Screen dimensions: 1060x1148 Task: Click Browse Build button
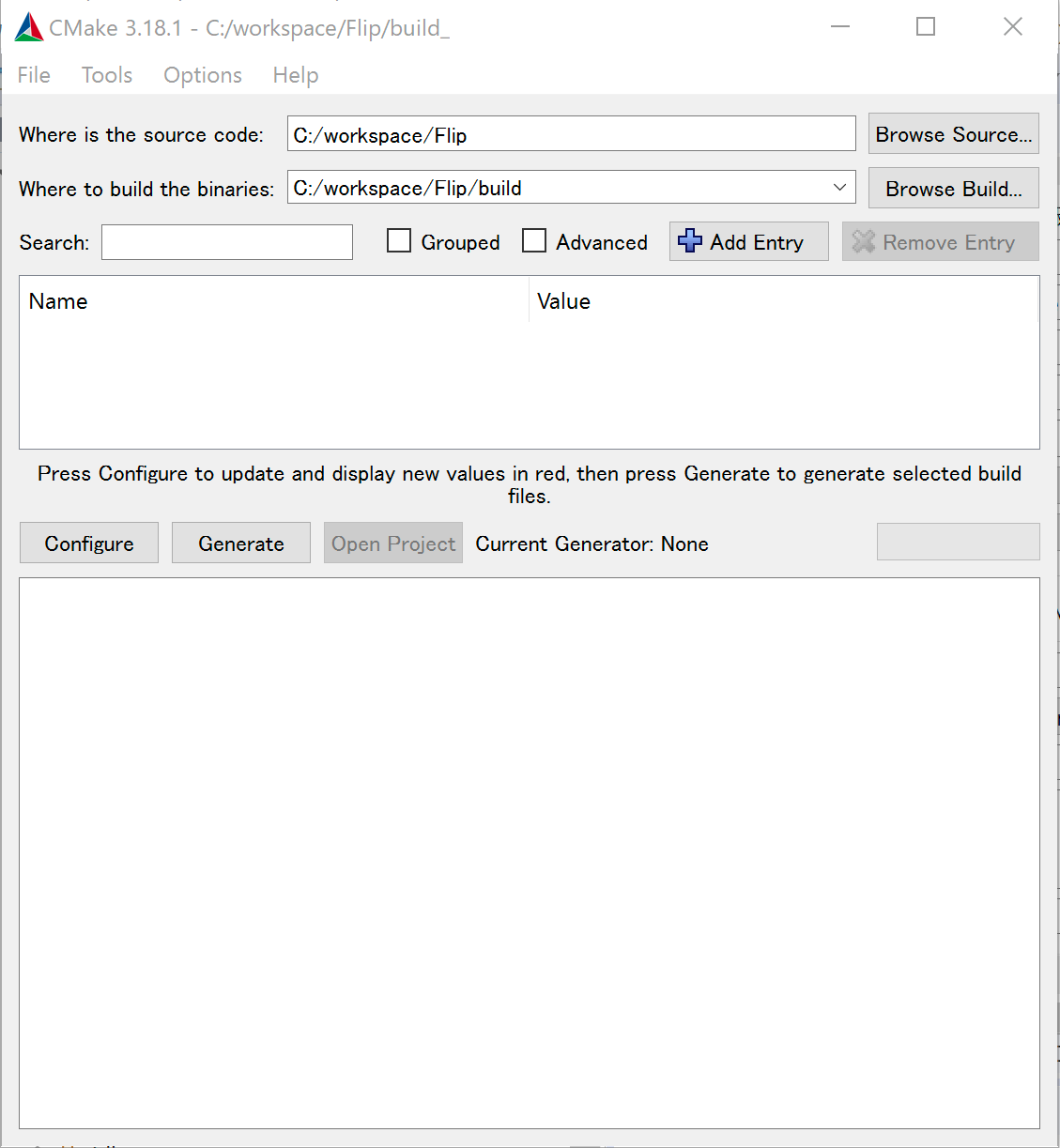point(953,189)
